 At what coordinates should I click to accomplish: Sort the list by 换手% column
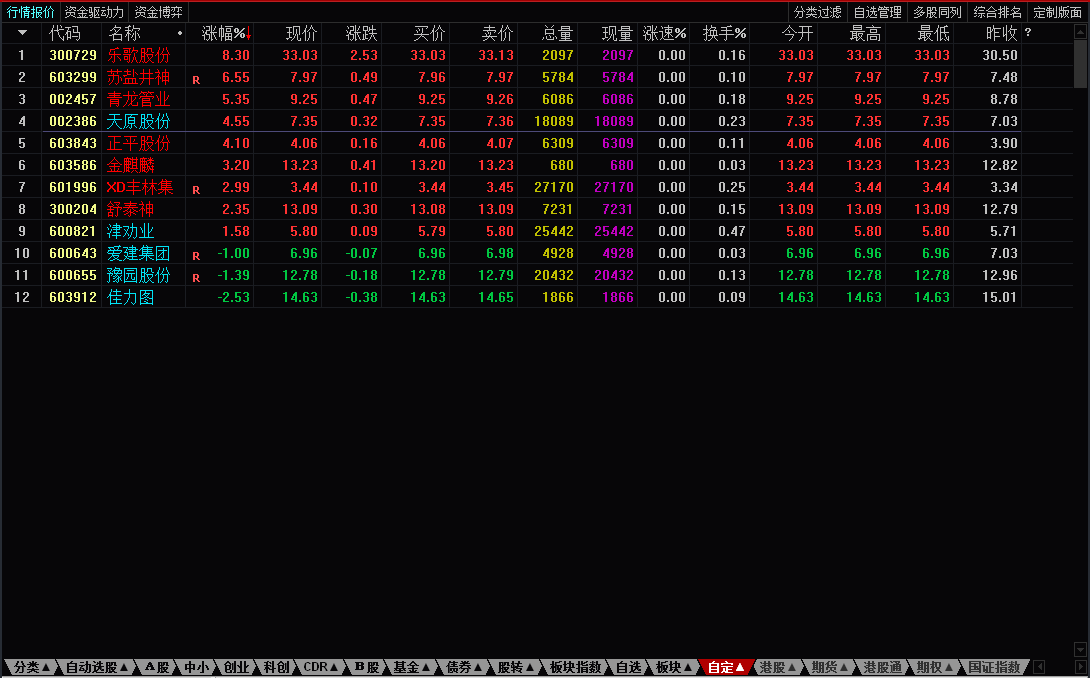(724, 33)
